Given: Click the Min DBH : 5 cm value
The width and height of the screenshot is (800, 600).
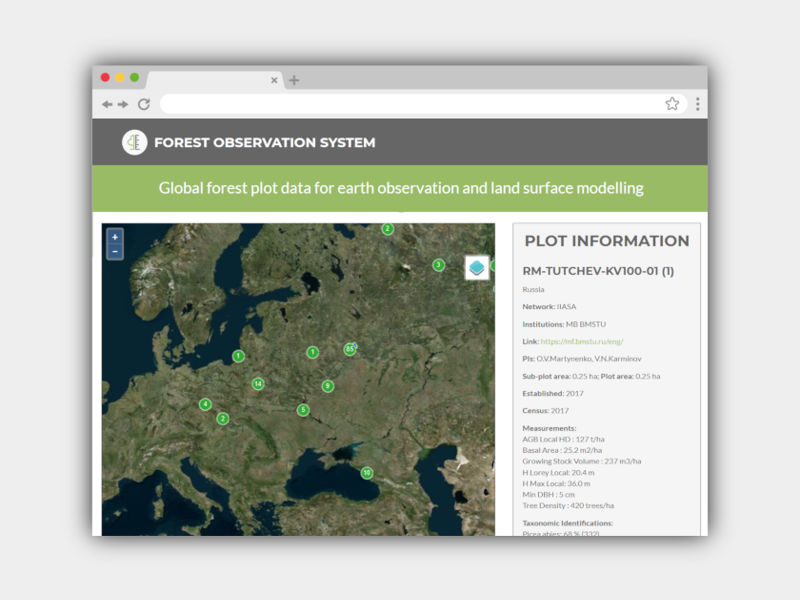Looking at the screenshot, I should click(548, 494).
